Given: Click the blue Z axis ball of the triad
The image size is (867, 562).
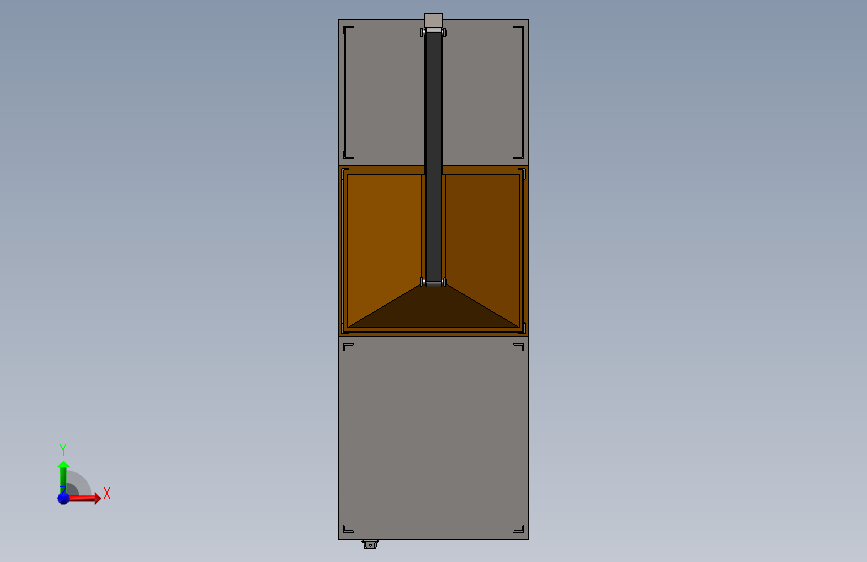Looking at the screenshot, I should (63, 498).
